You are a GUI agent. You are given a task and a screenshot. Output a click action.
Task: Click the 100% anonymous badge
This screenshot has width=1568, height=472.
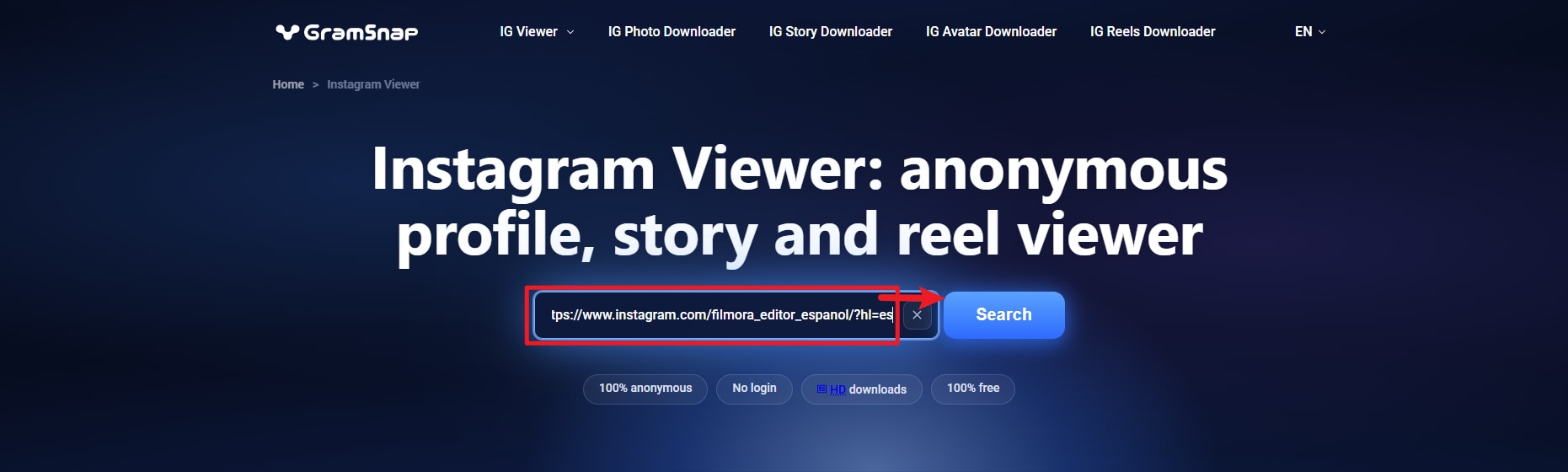pos(645,389)
